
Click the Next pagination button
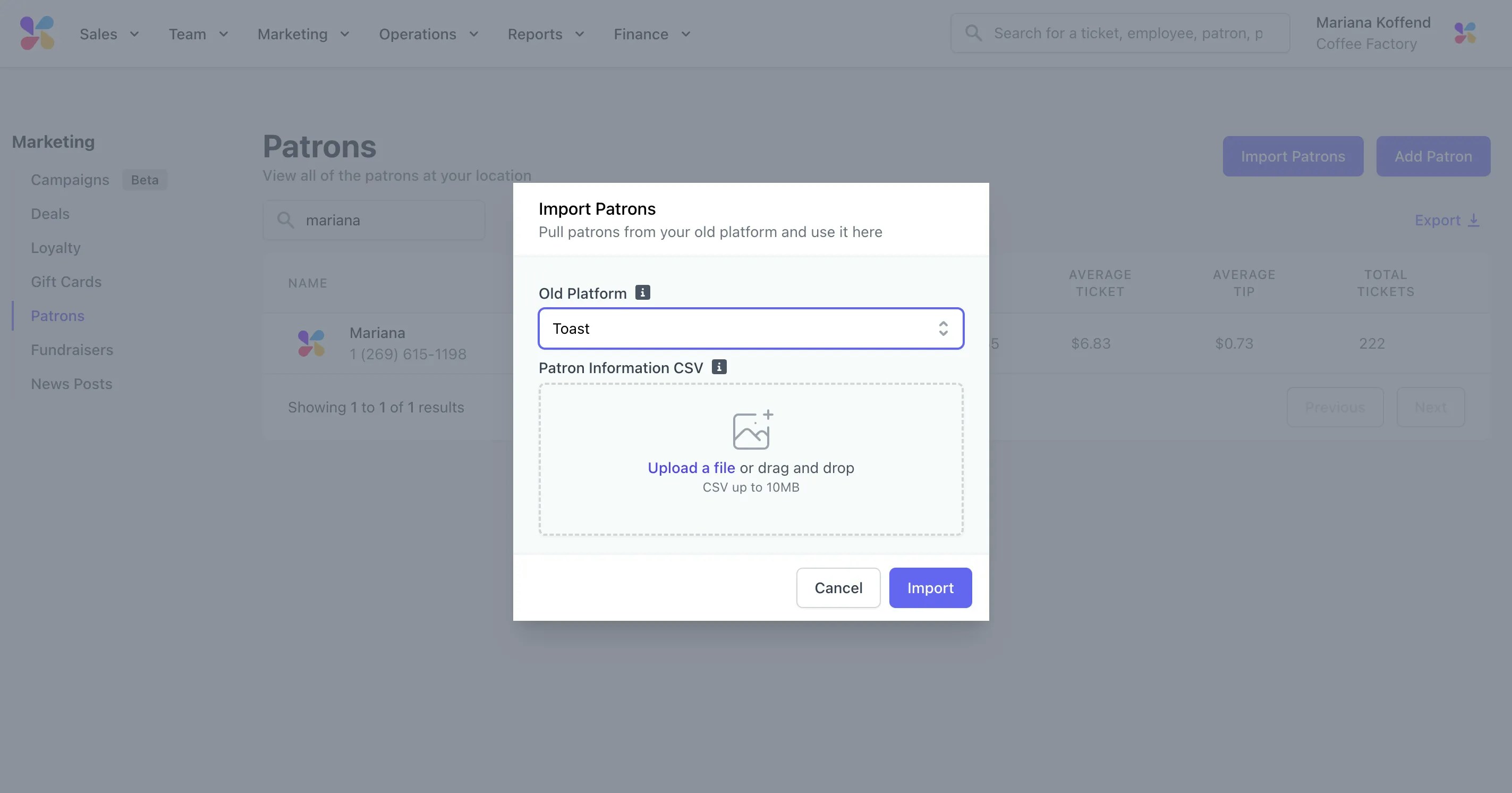point(1430,407)
